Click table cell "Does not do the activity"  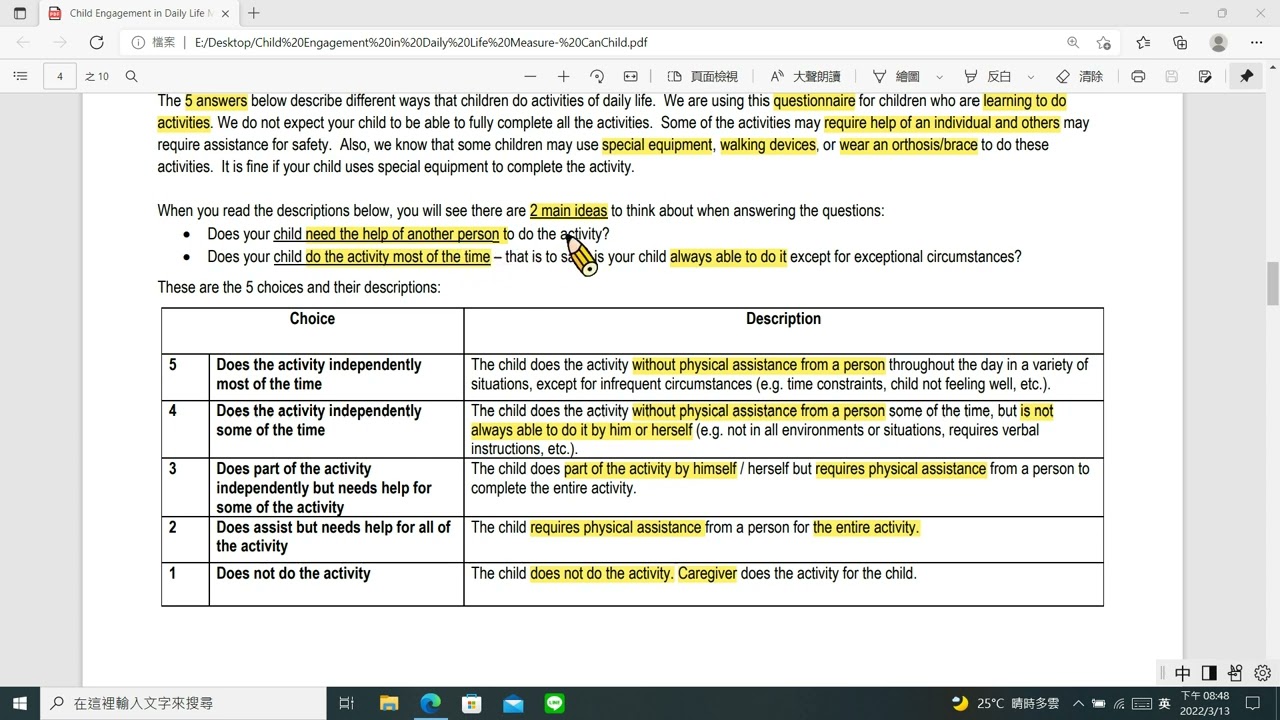click(293, 574)
